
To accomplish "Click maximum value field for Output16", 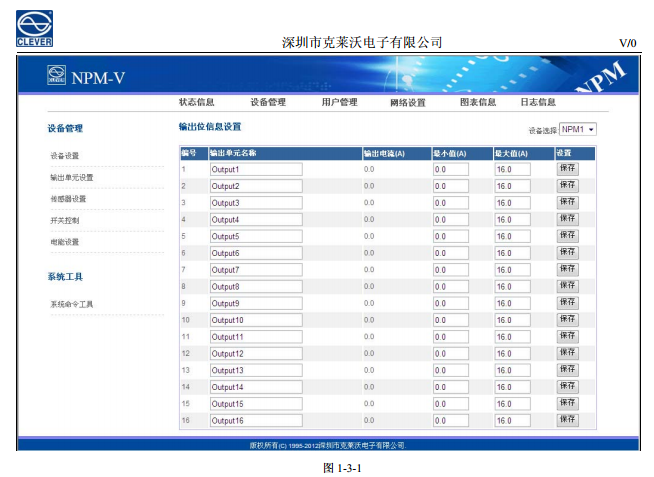I will (513, 421).
